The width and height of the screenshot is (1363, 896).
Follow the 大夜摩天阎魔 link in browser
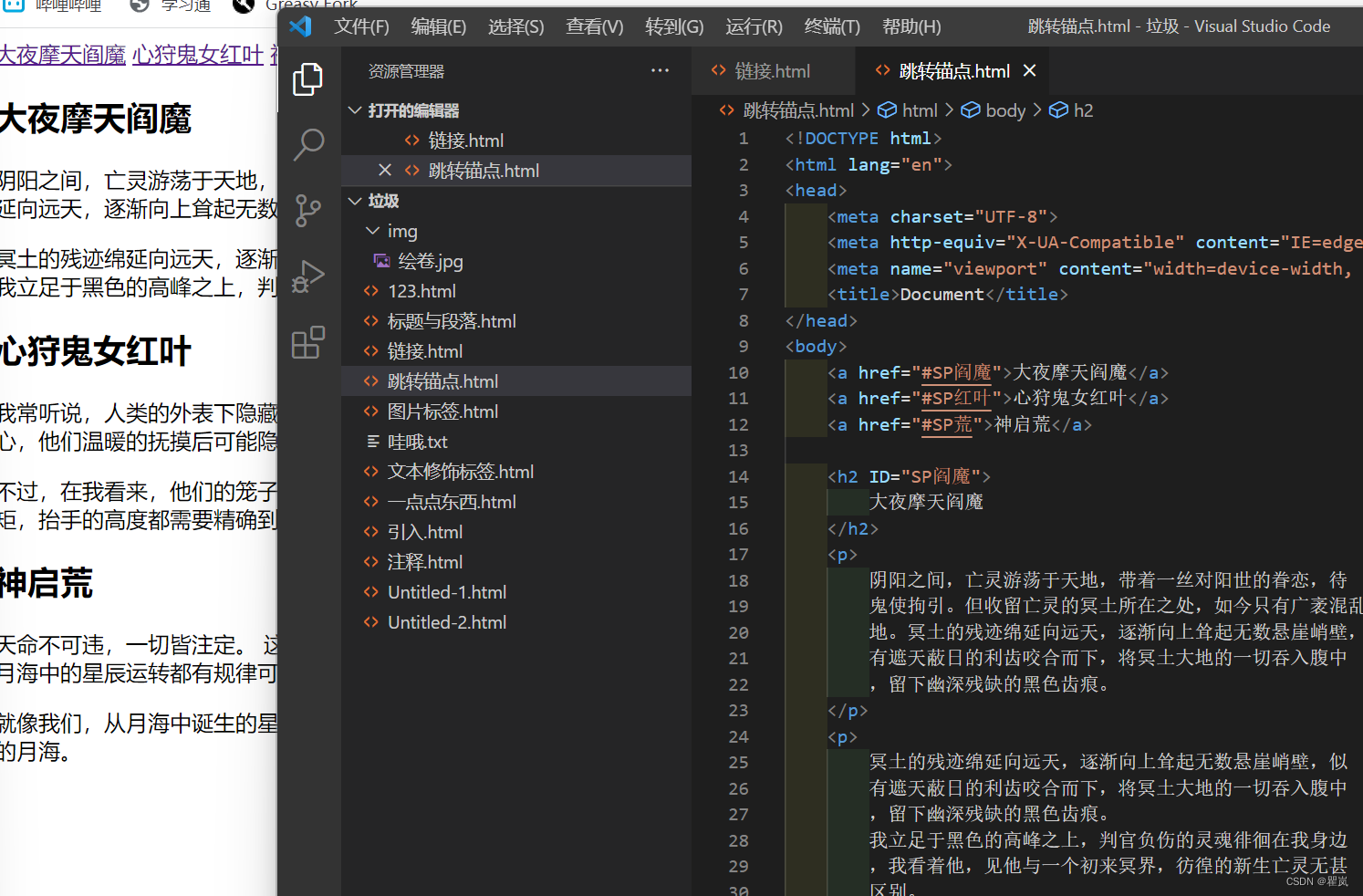tap(63, 55)
